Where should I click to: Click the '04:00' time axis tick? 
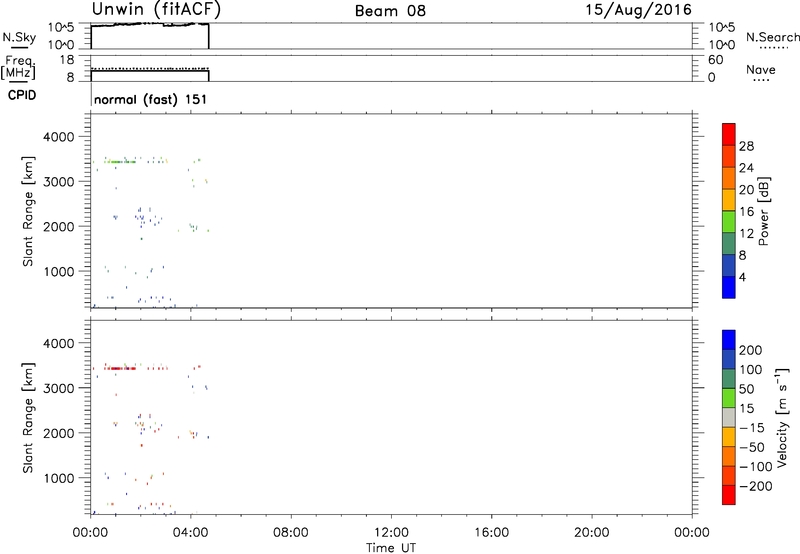click(x=191, y=533)
